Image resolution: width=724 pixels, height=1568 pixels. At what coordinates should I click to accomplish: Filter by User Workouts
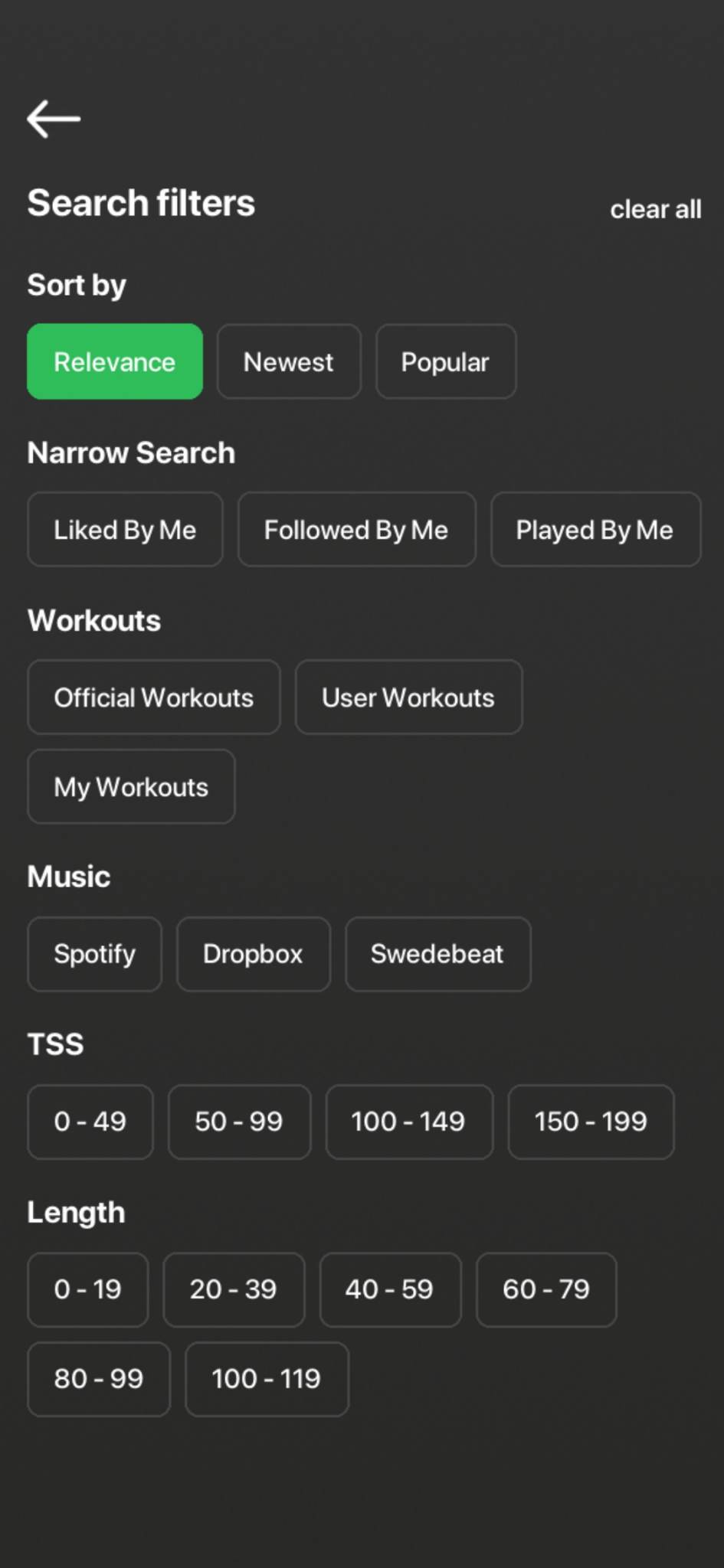408,697
